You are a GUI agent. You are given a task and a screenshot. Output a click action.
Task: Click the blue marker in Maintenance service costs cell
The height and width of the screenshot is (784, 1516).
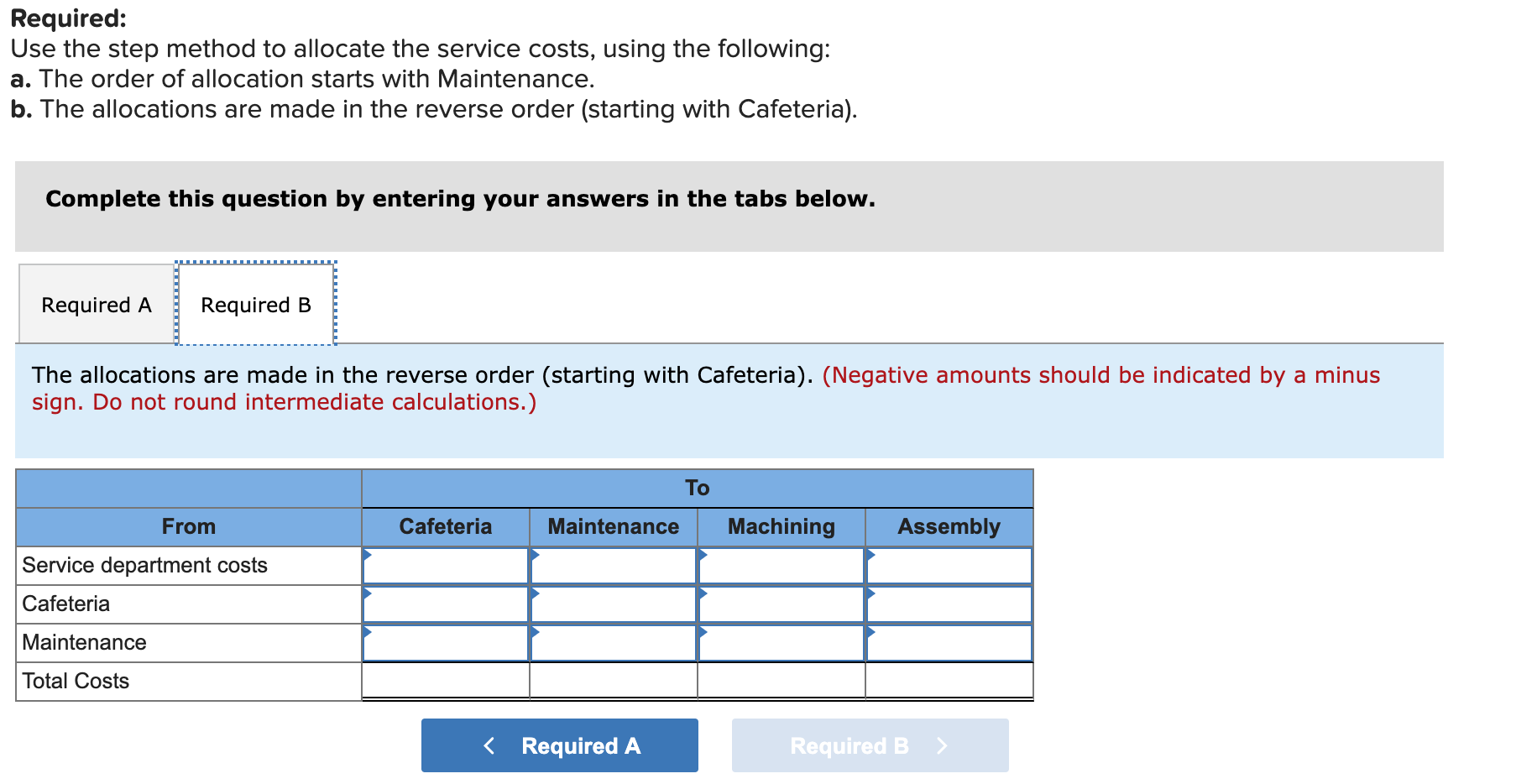click(x=535, y=556)
